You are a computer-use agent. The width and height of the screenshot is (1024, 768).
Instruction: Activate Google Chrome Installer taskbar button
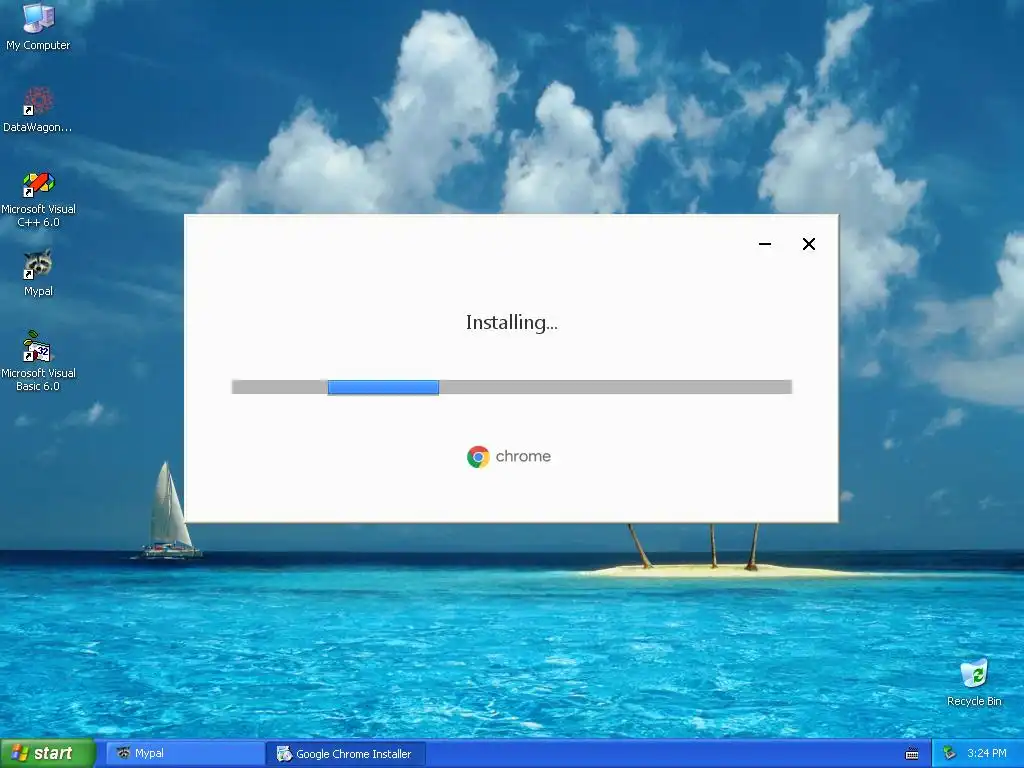point(346,754)
